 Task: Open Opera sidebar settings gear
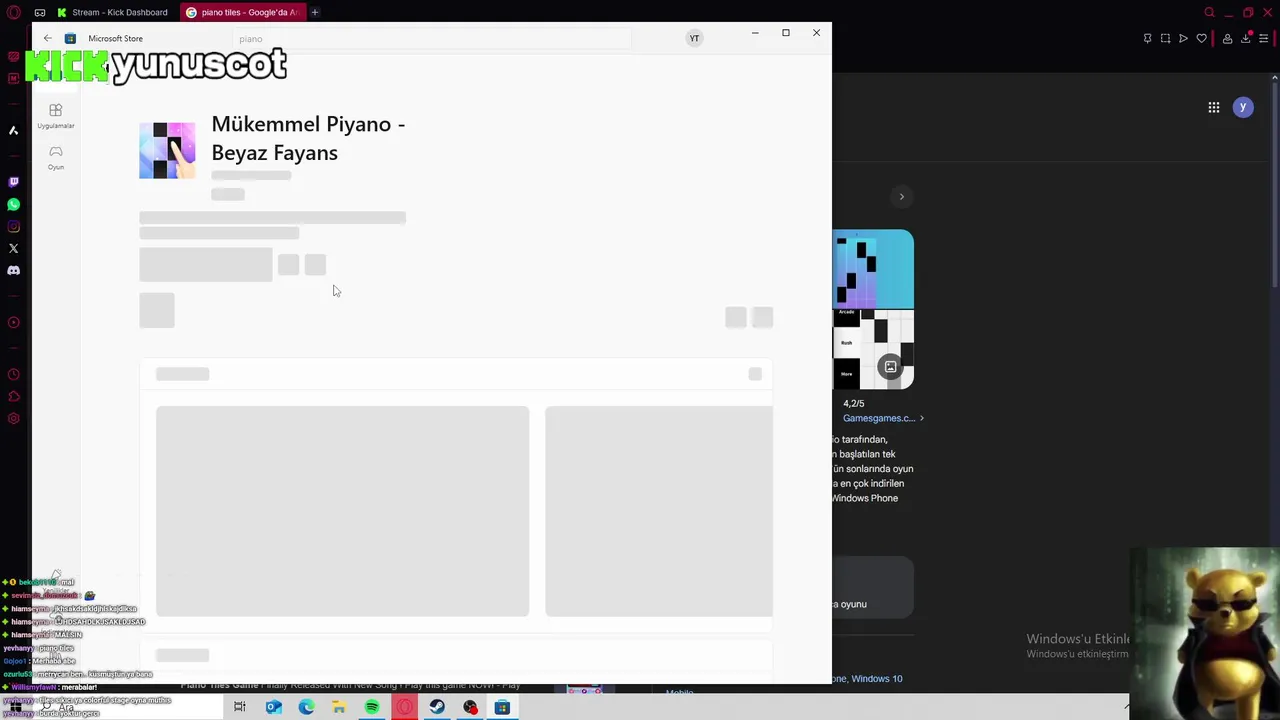pos(13,418)
